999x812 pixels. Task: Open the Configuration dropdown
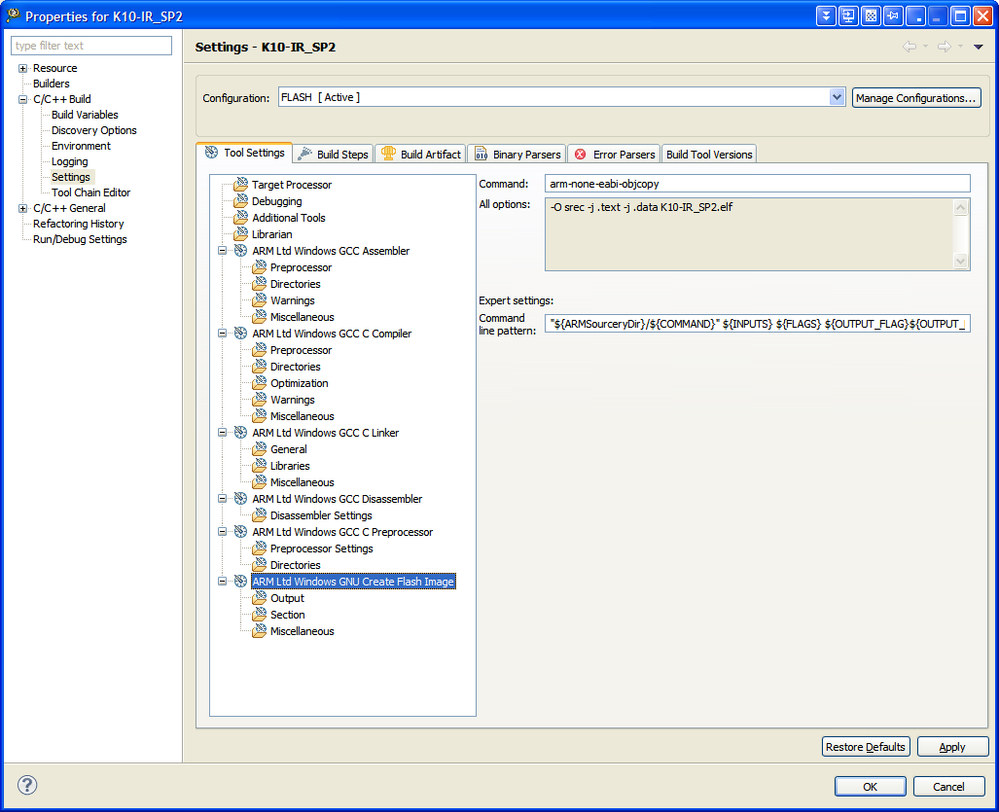point(837,98)
